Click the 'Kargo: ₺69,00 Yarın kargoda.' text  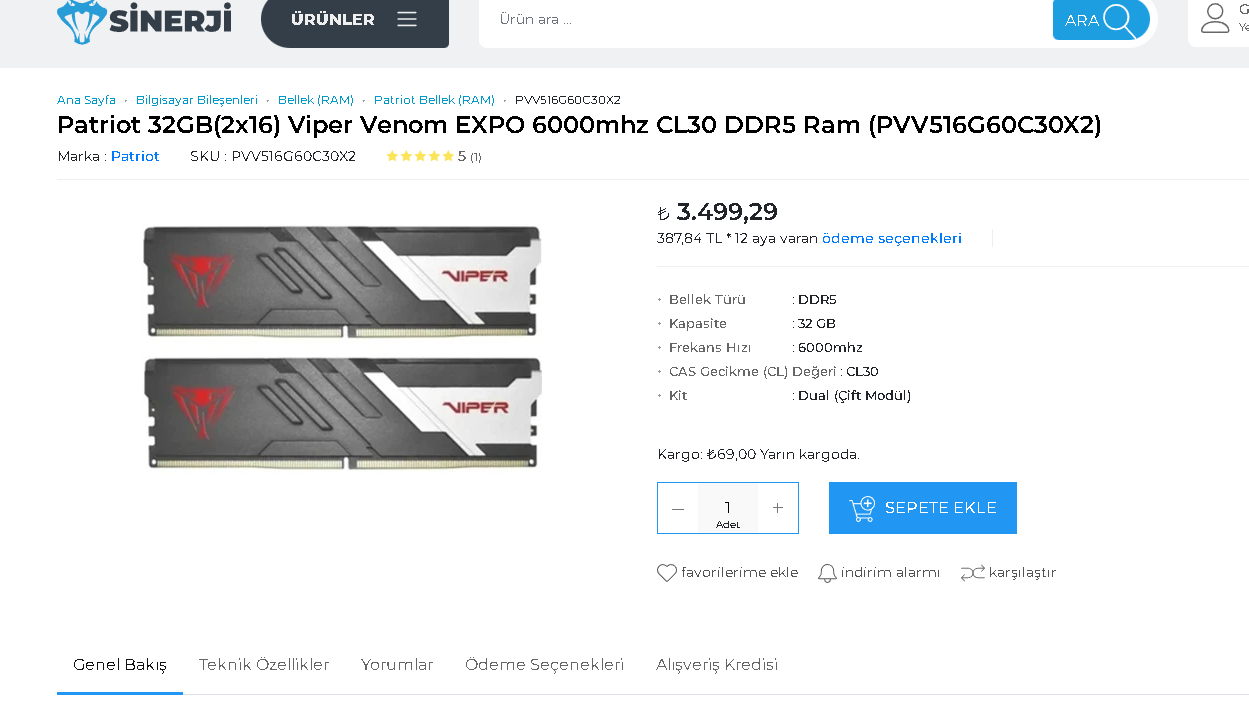[x=758, y=454]
